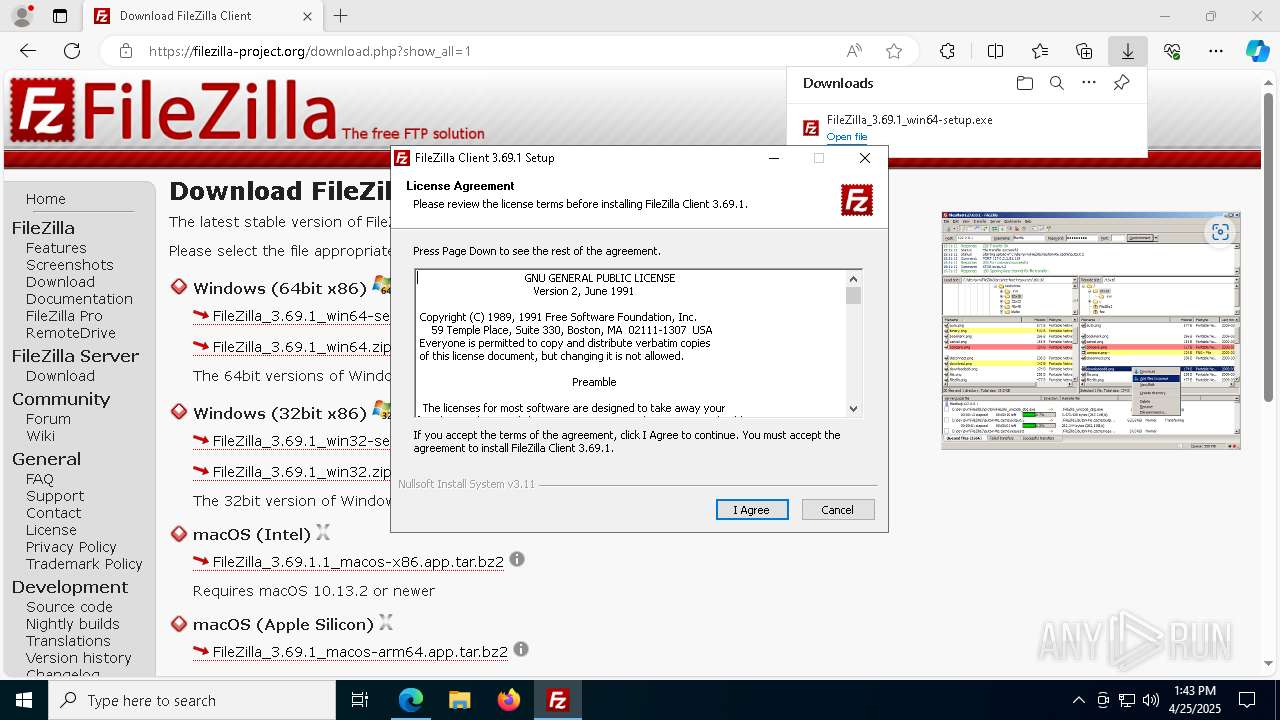1280x720 pixels.
Task: Open more options in Downloads panel
Action: tap(1089, 83)
